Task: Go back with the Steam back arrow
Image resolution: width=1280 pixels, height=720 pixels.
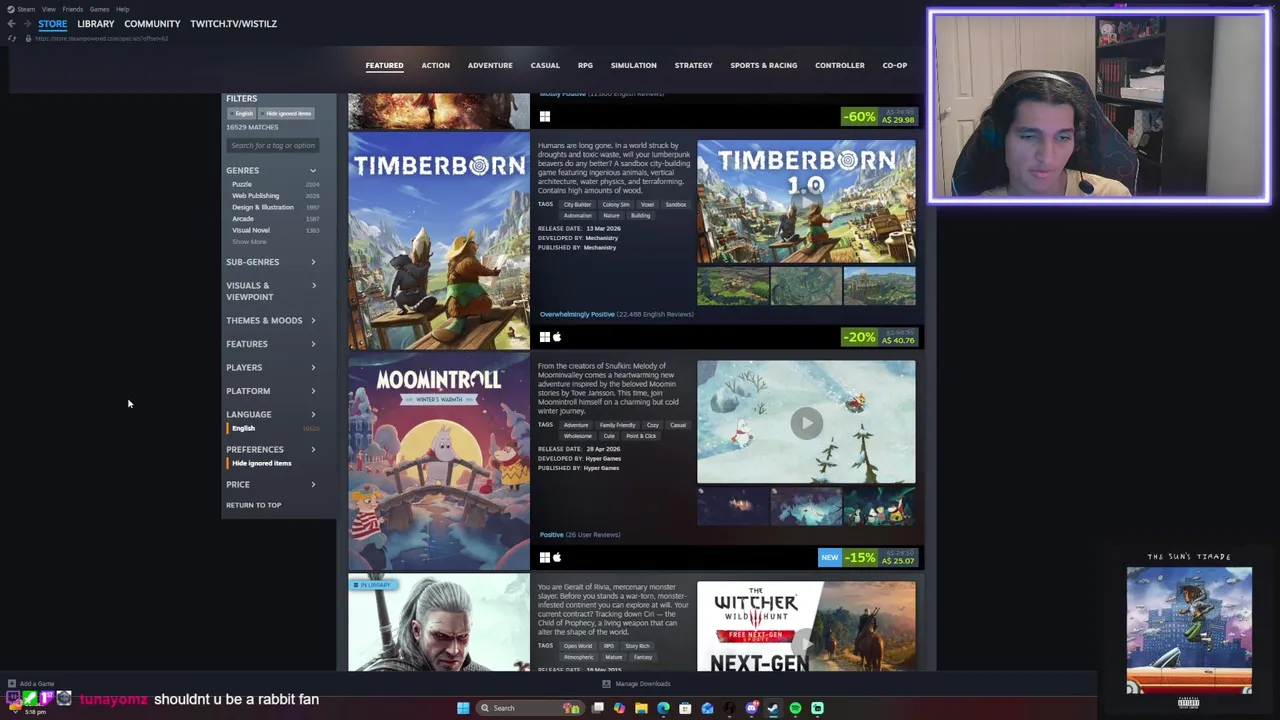Action: pyautogui.click(x=11, y=24)
